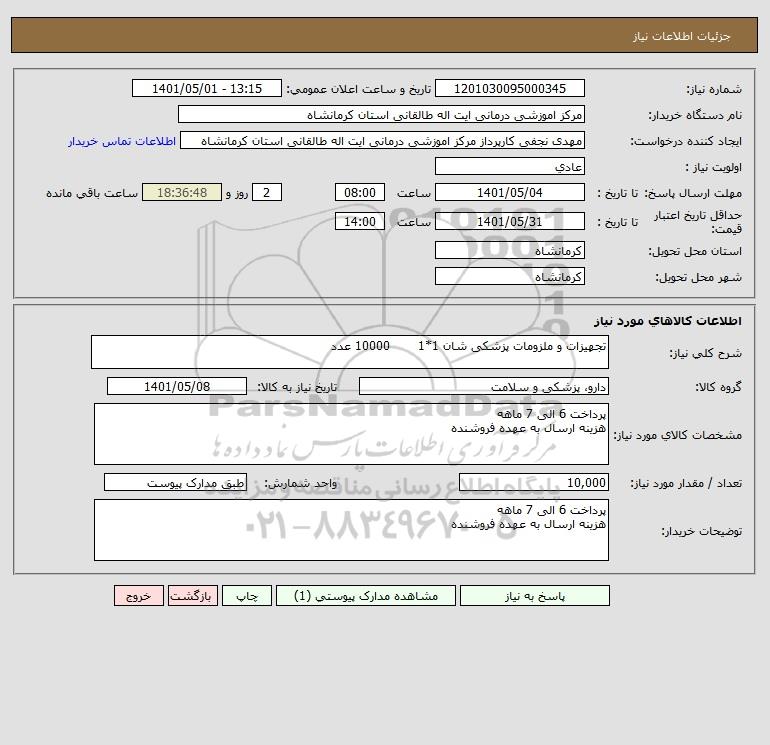Image resolution: width=770 pixels, height=745 pixels.
Task: Click the تعداد / مقدار مورد نیاز label
Action: (686, 484)
